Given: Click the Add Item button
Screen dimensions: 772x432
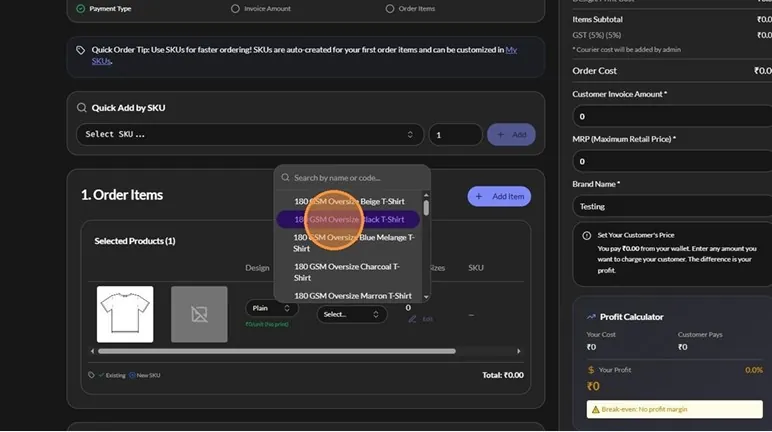Looking at the screenshot, I should pyautogui.click(x=499, y=196).
